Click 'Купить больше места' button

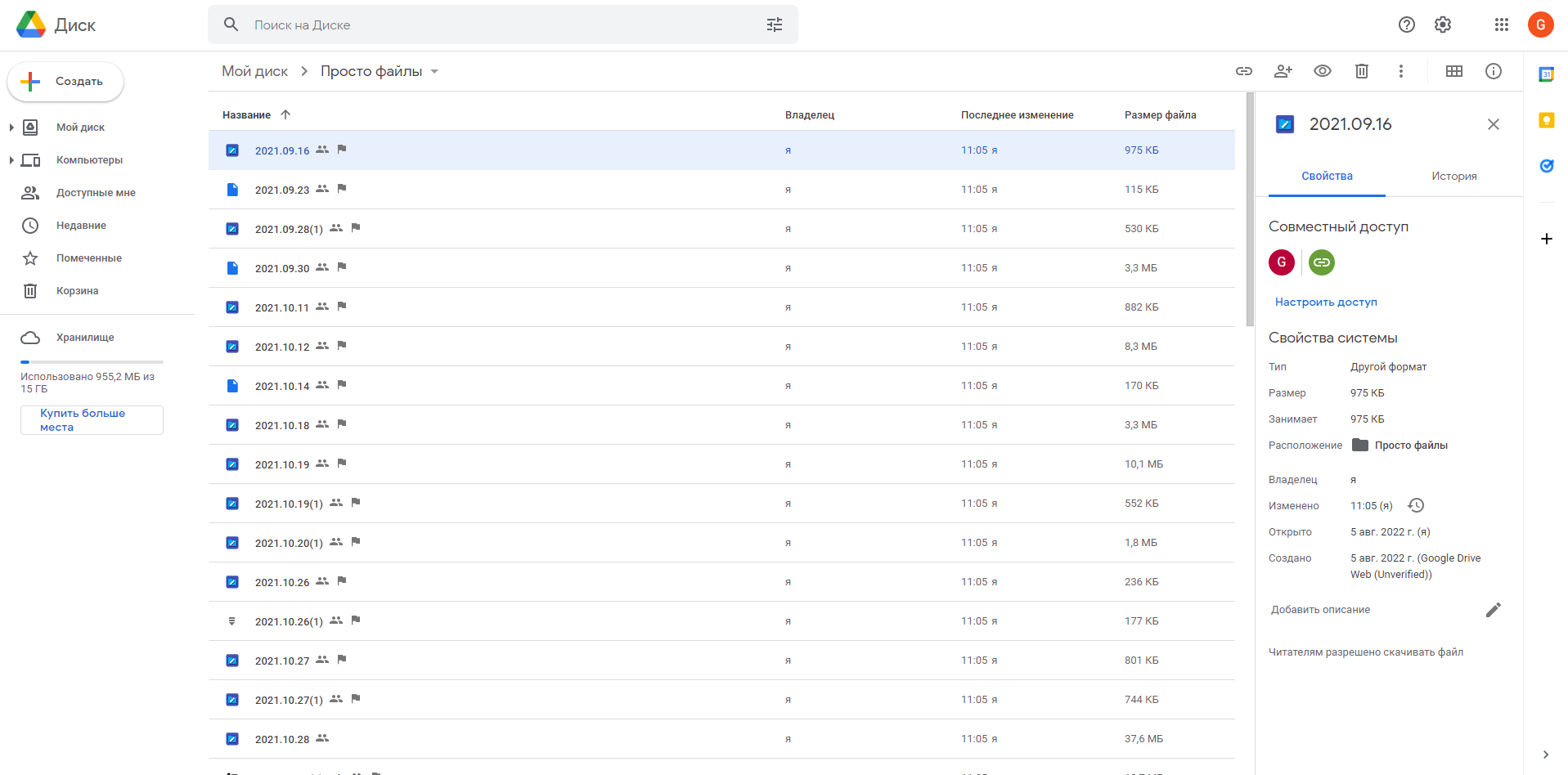click(x=92, y=420)
